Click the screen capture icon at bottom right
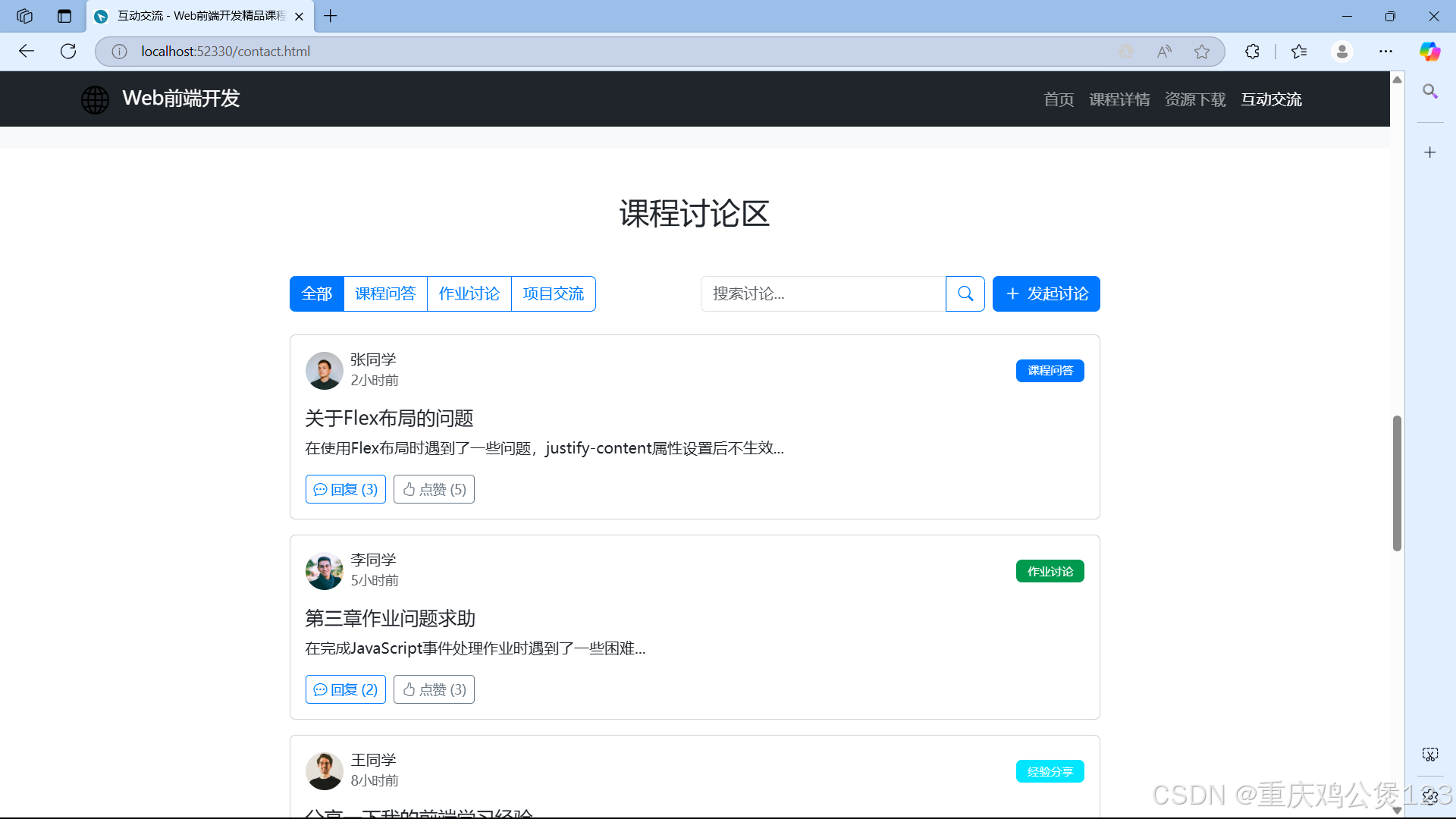This screenshot has height=819, width=1456. point(1430,755)
